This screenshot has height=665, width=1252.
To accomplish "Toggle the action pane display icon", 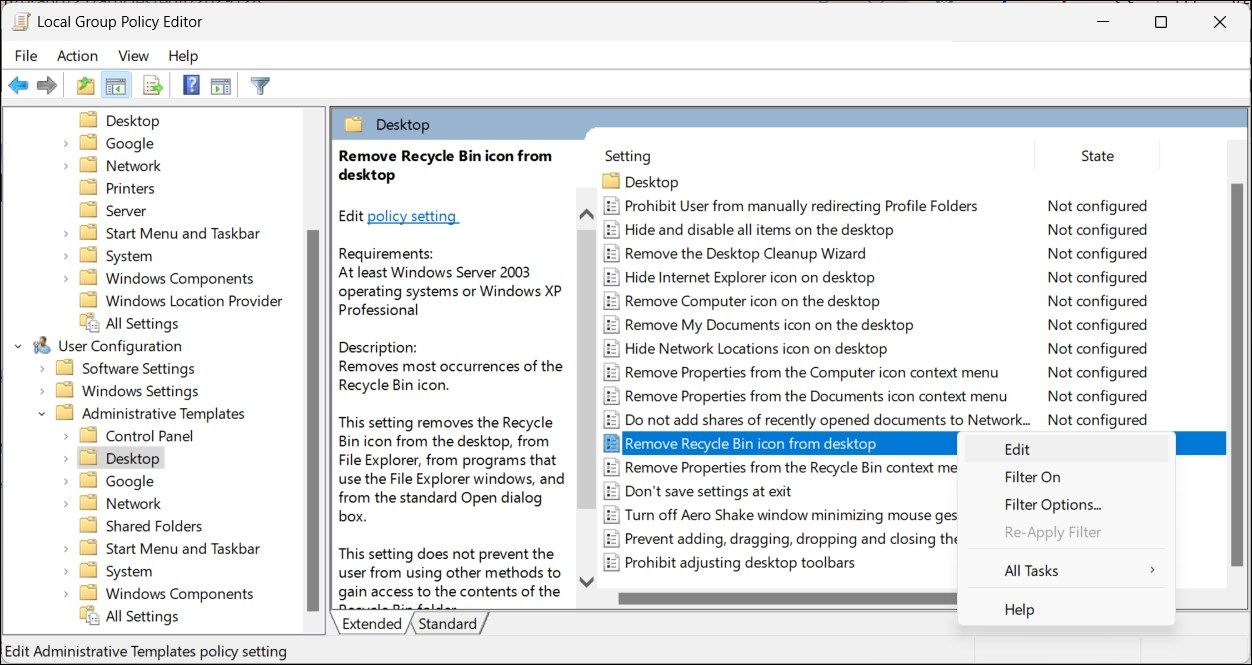I will pos(222,85).
